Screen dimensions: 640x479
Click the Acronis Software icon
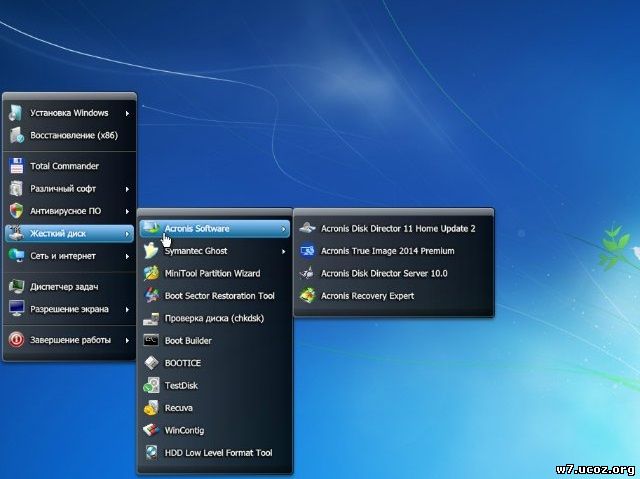click(x=151, y=228)
